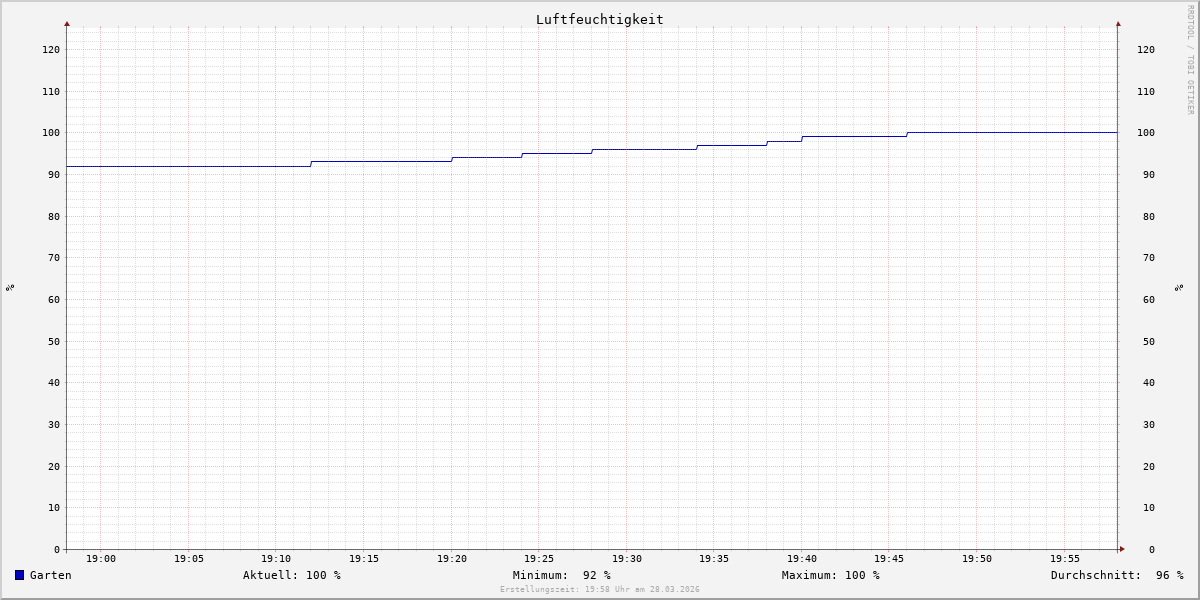
Task: Click the 19:45 time axis label
Action: (x=889, y=559)
